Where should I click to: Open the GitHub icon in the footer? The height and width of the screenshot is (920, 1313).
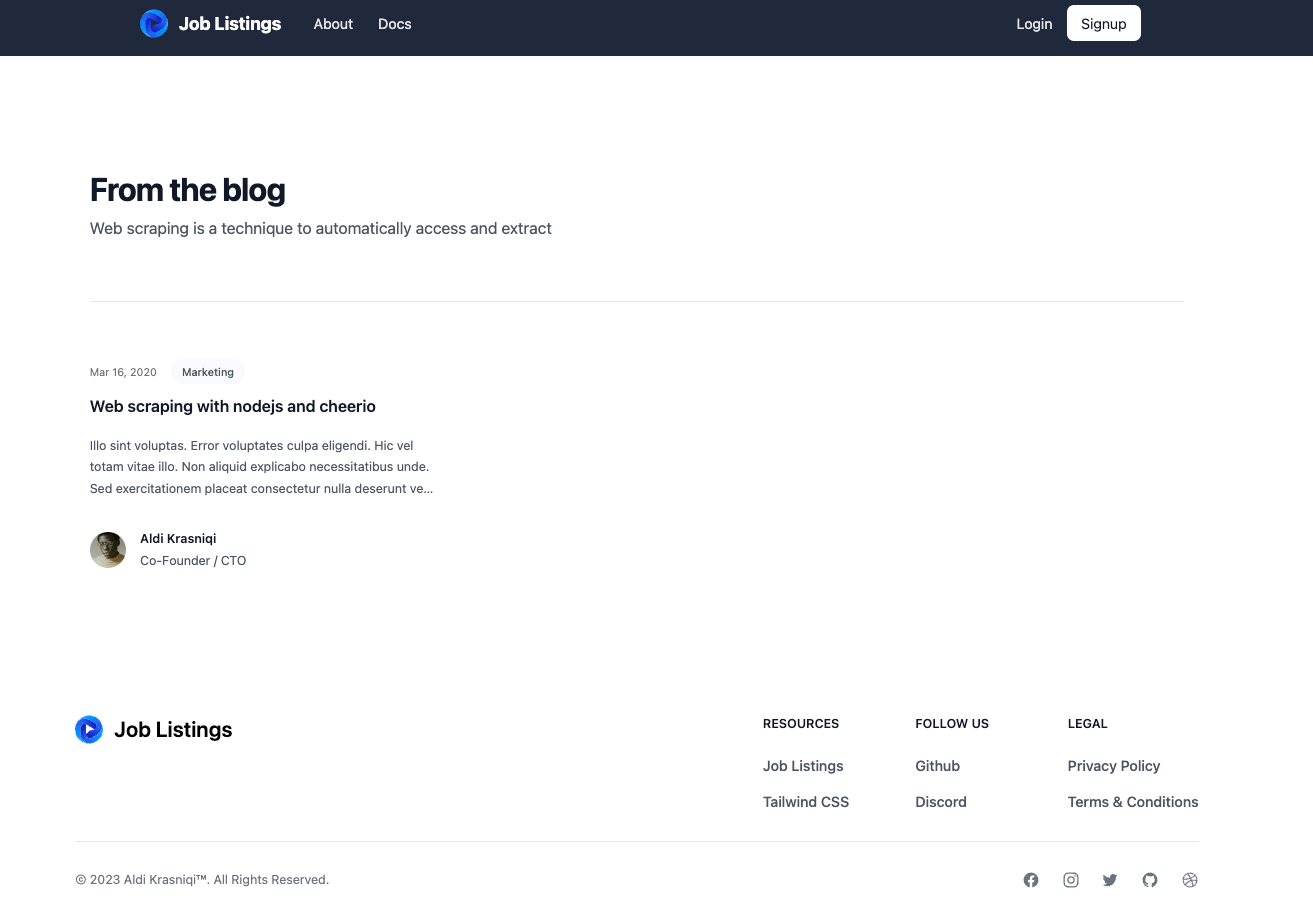1150,880
